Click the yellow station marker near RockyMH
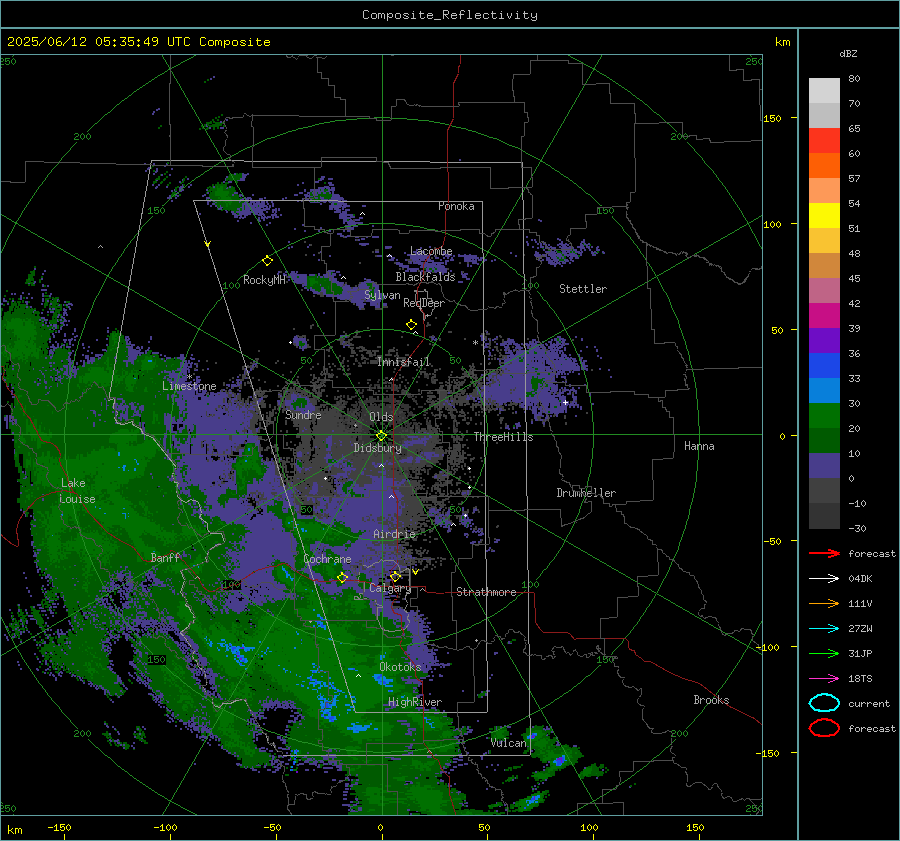 tap(267, 261)
